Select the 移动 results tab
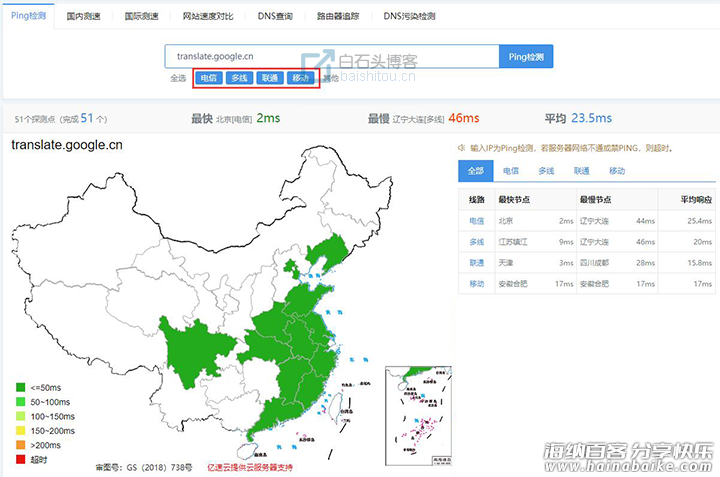This screenshot has width=720, height=477. [617, 171]
